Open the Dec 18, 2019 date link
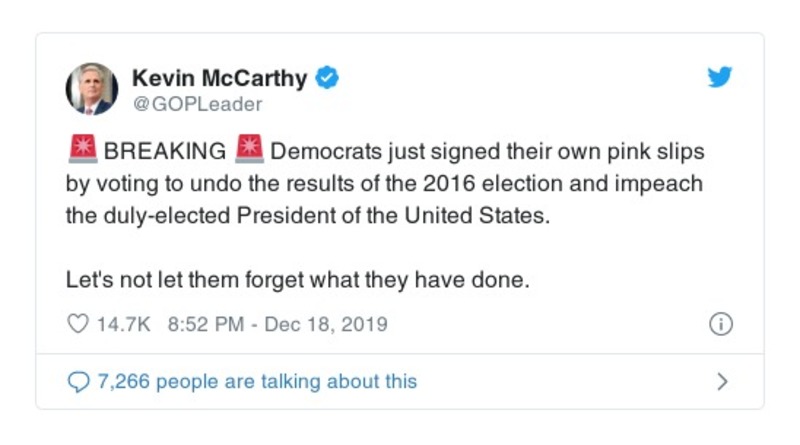800x445 pixels. pos(325,325)
